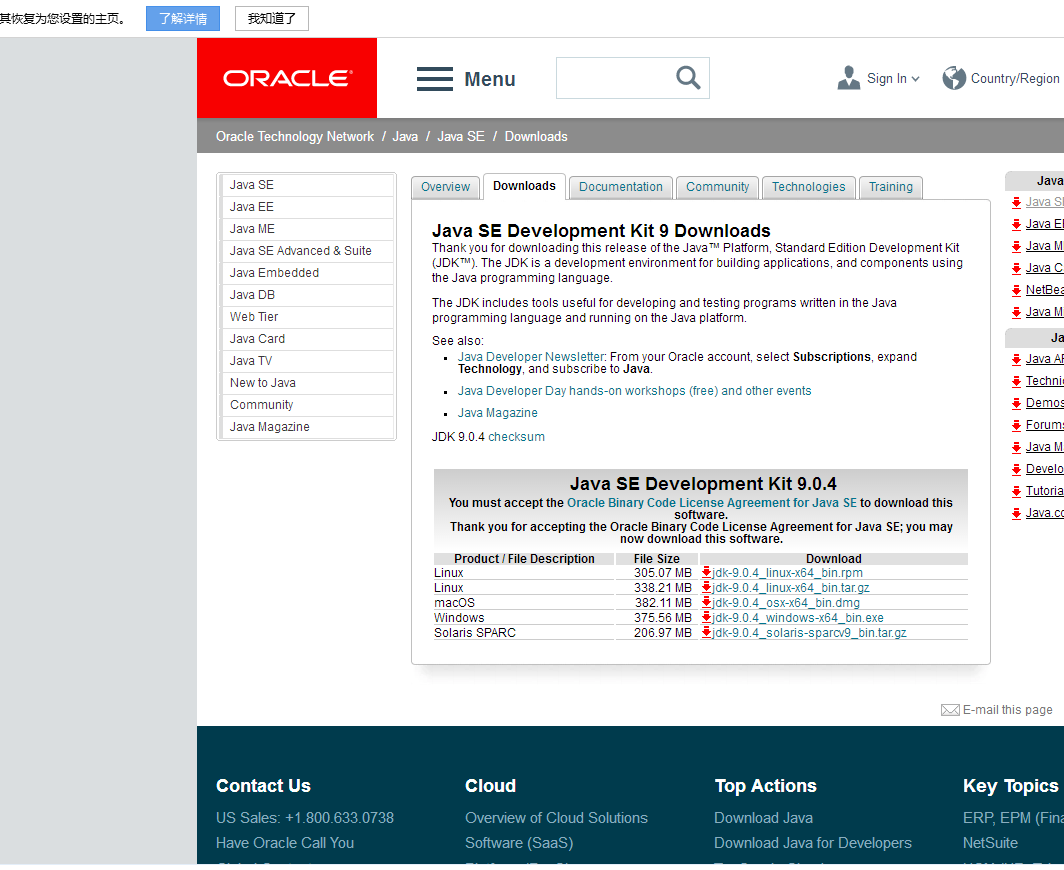
Task: Open Java Magazine in left sidebar
Action: point(307,427)
